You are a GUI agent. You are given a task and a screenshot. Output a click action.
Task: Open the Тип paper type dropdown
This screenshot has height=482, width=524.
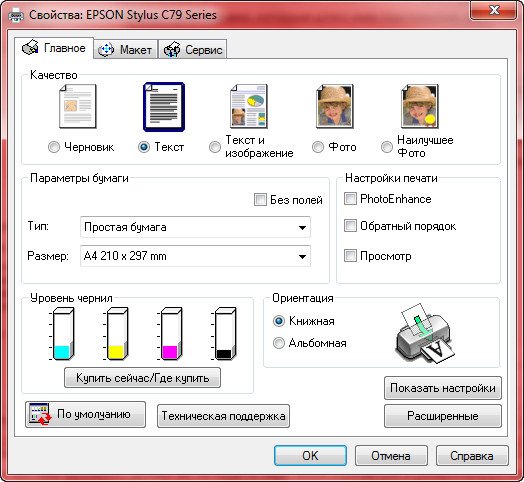point(195,227)
